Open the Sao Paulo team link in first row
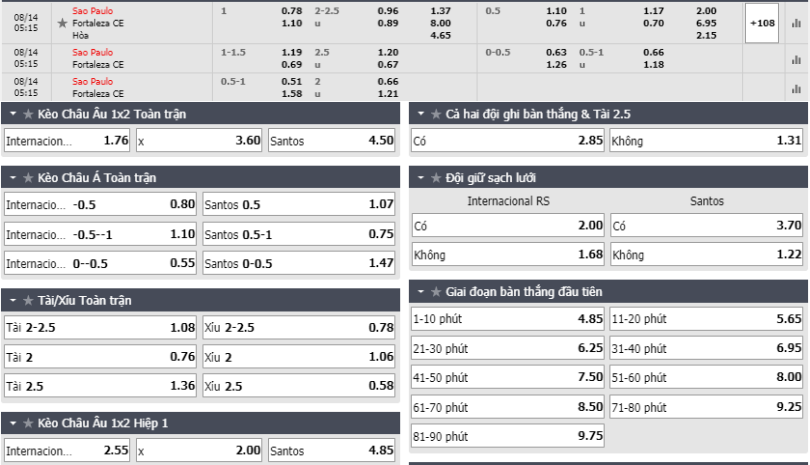The width and height of the screenshot is (810, 465). [x=92, y=11]
